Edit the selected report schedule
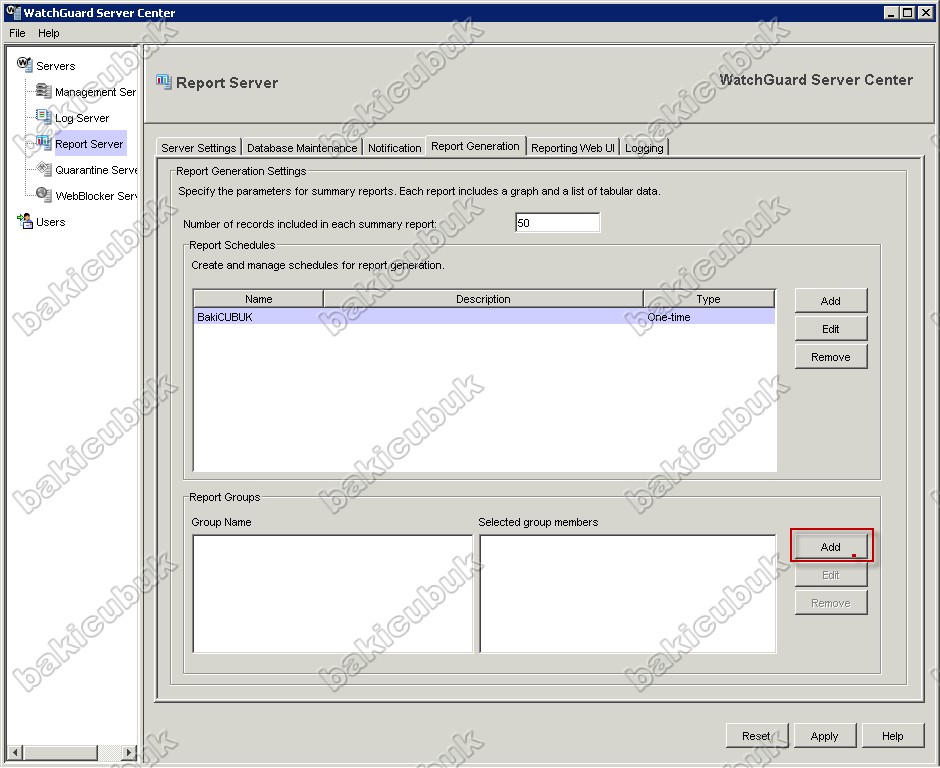940x768 pixels. coord(831,329)
